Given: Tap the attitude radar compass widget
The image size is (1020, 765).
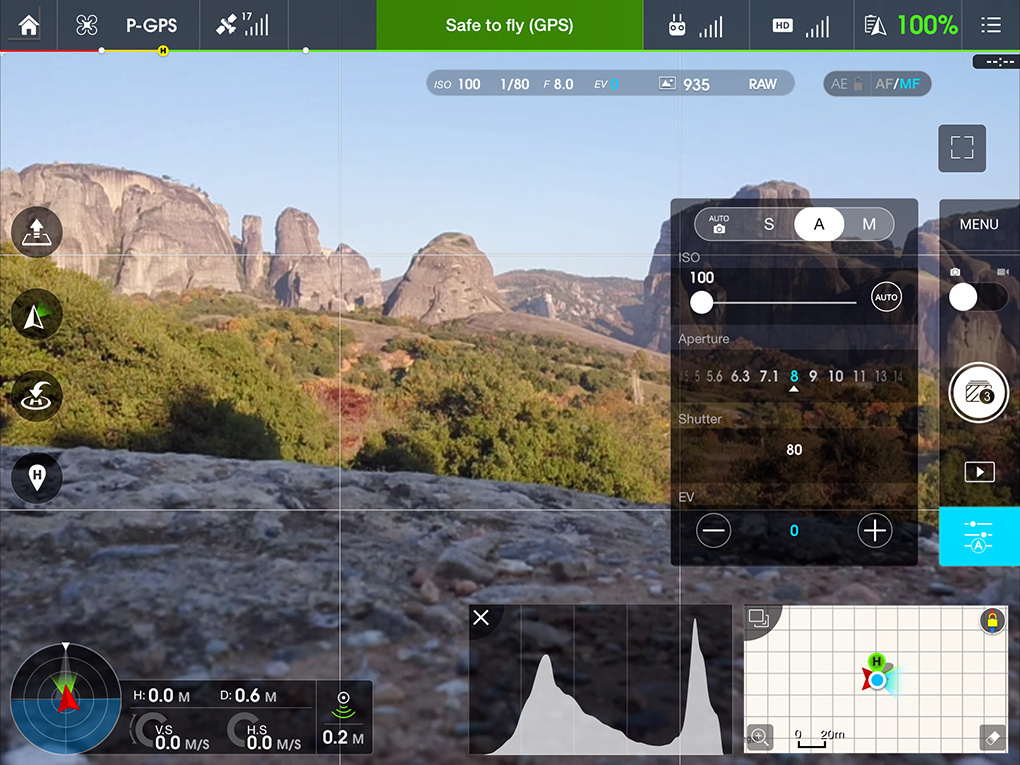Looking at the screenshot, I should coord(65,699).
